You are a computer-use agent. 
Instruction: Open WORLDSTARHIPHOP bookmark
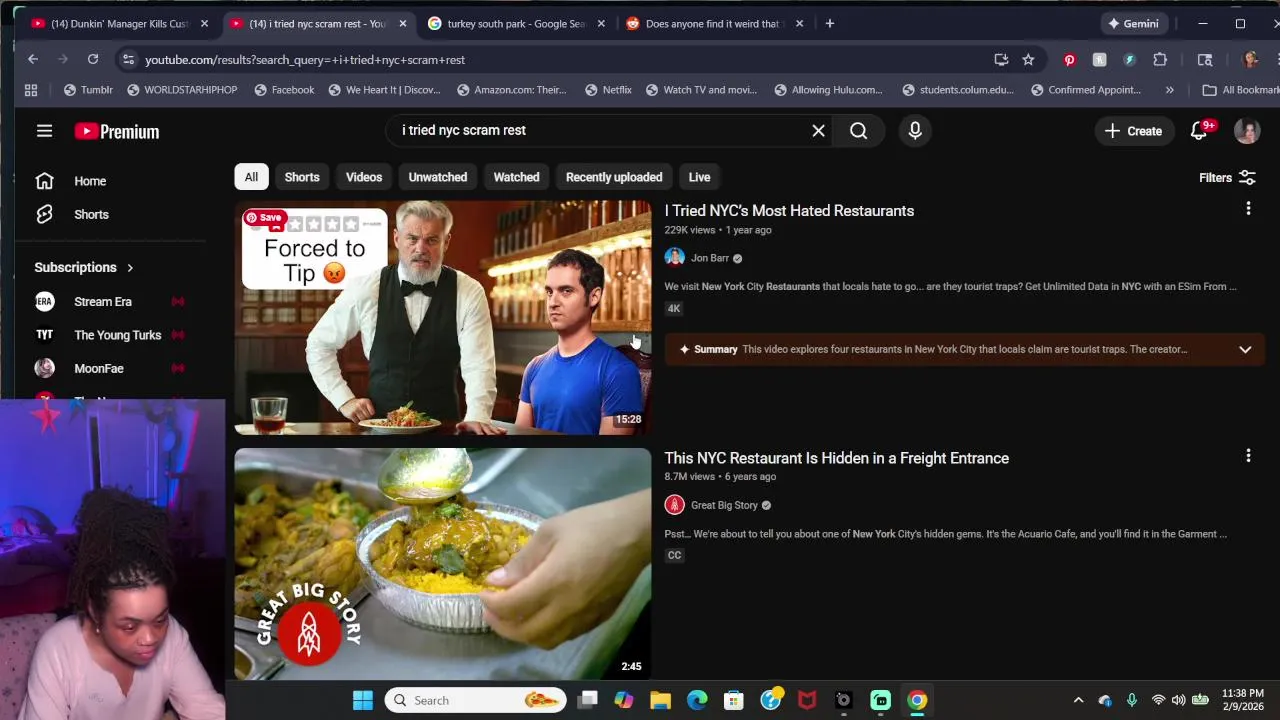tap(182, 90)
